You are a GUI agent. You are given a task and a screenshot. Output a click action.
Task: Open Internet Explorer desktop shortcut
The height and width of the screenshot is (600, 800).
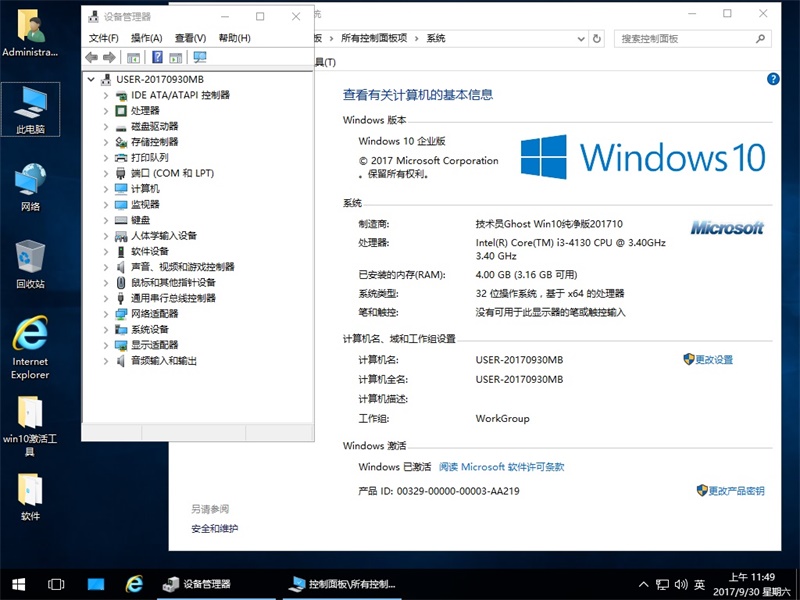tap(30, 347)
